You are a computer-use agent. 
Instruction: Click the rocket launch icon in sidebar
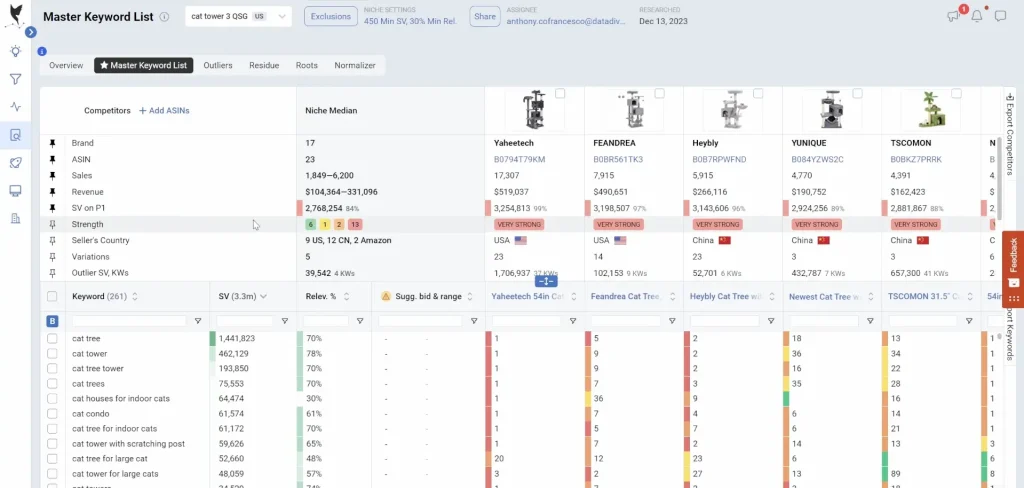[x=15, y=163]
